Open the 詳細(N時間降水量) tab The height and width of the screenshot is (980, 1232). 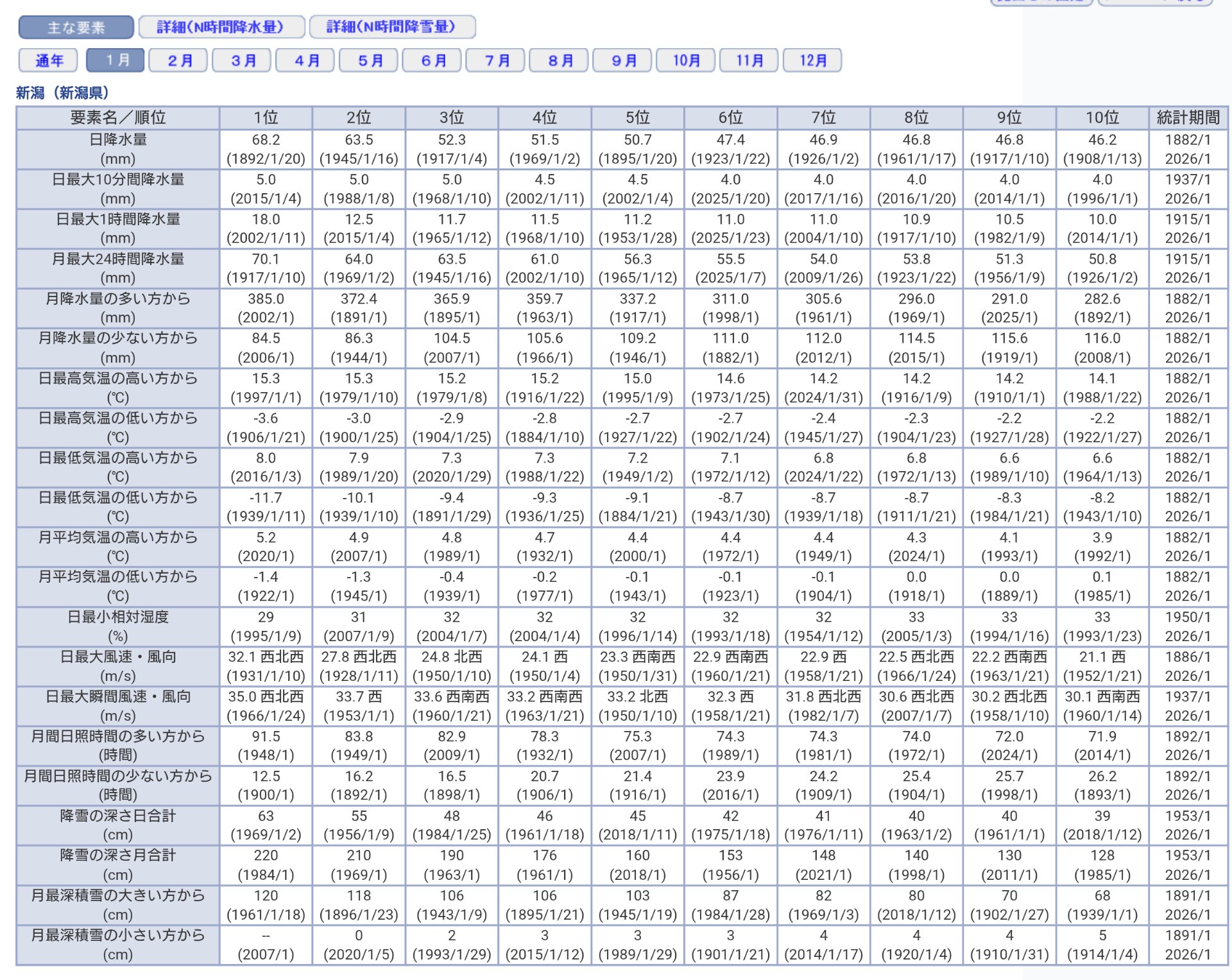(x=221, y=28)
